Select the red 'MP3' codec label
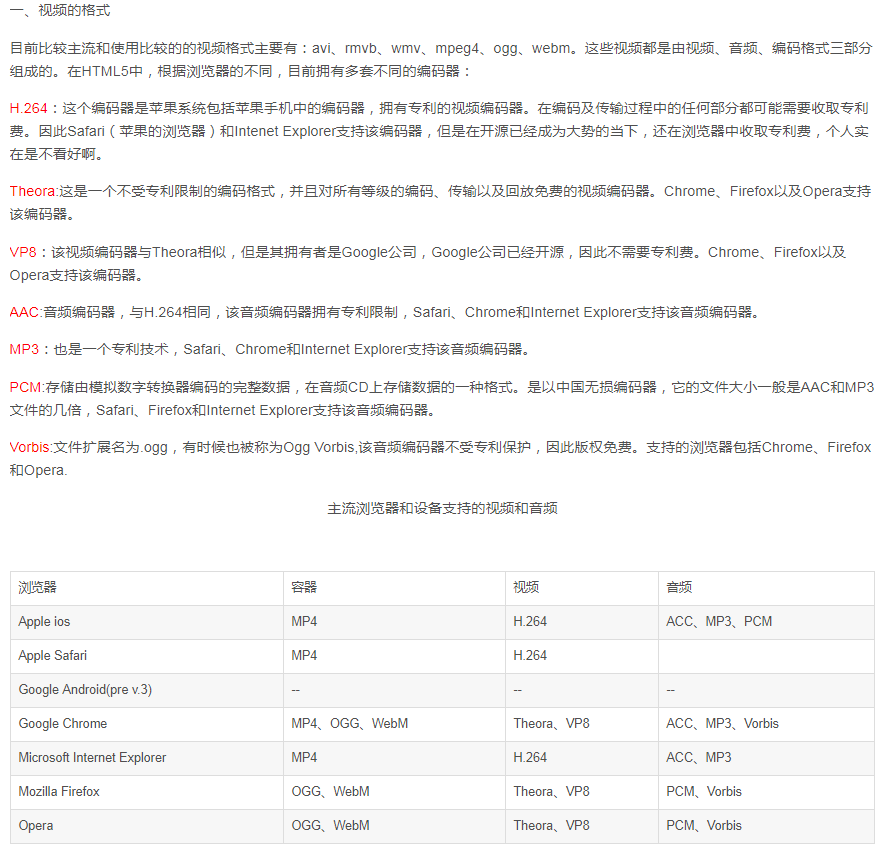Viewport: 878px width, 847px height. pos(24,349)
